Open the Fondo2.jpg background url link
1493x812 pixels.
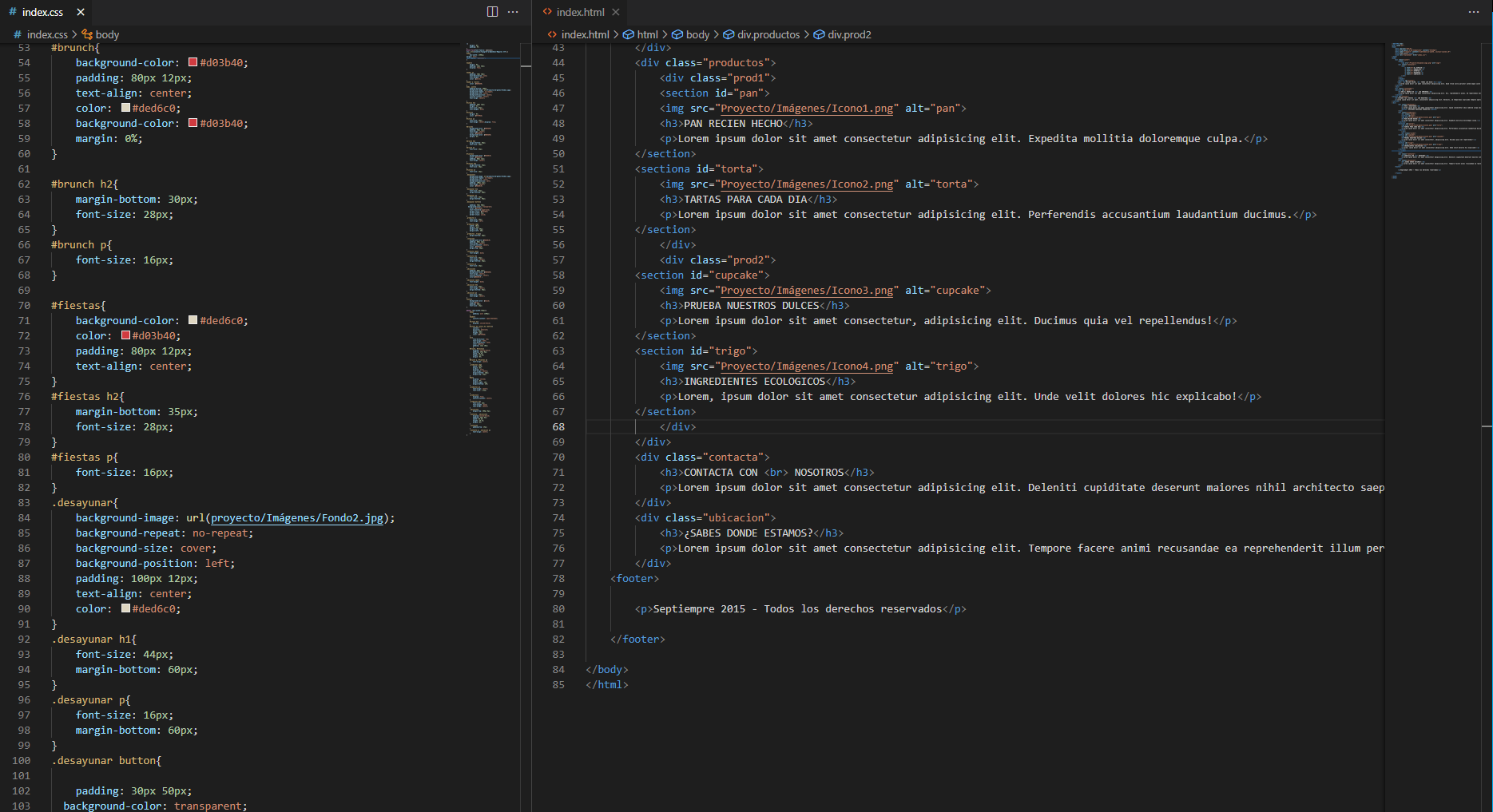[x=296, y=518]
